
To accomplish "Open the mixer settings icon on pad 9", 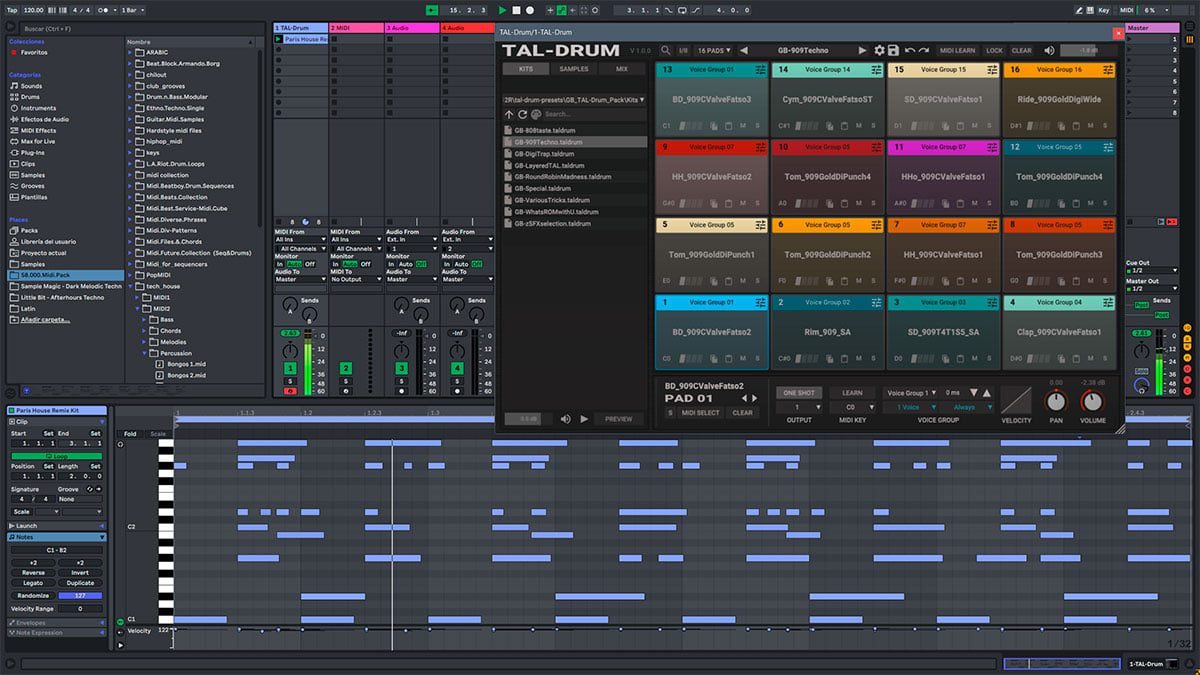I will coord(761,147).
